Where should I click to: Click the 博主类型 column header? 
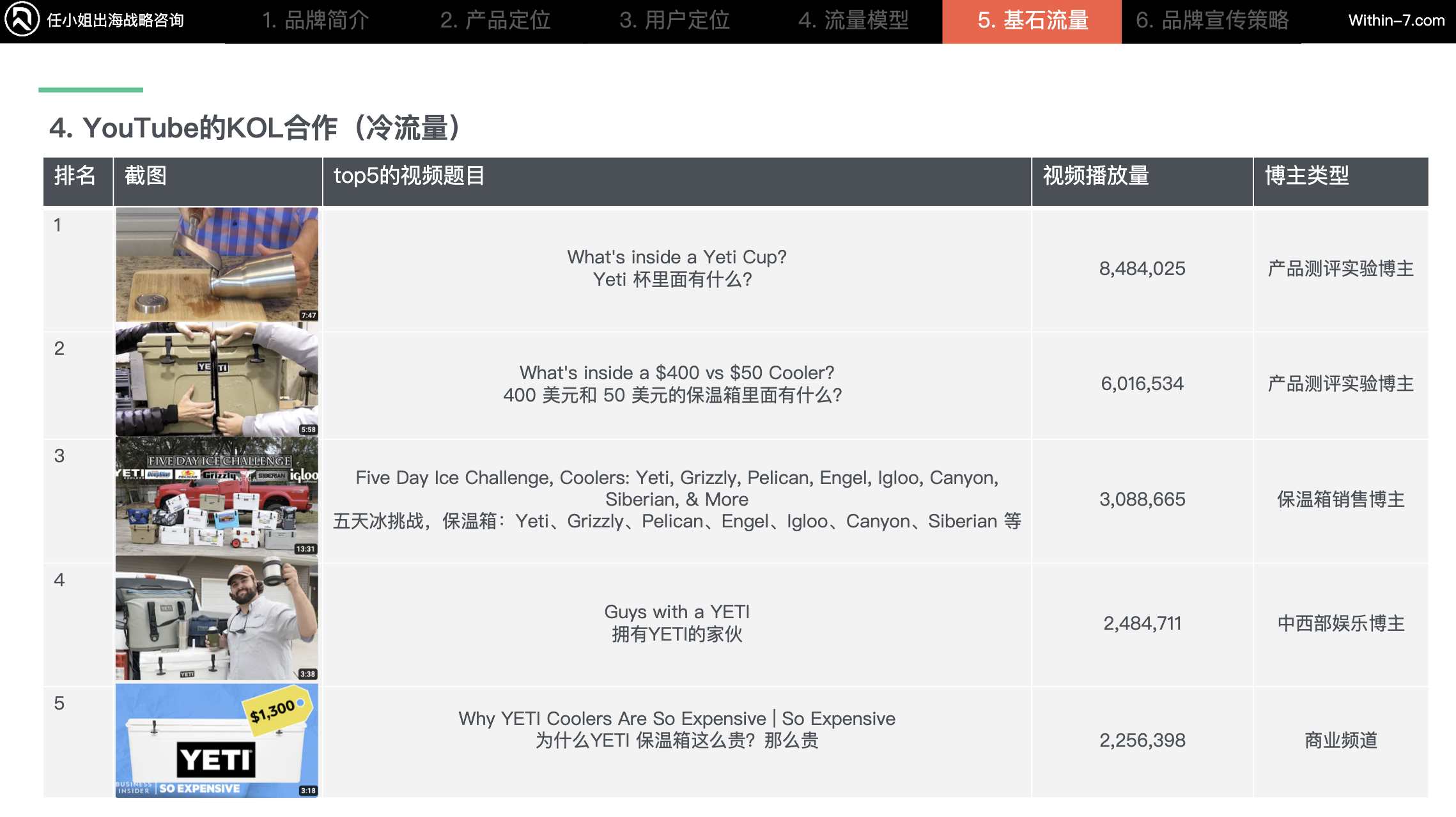coord(1307,176)
